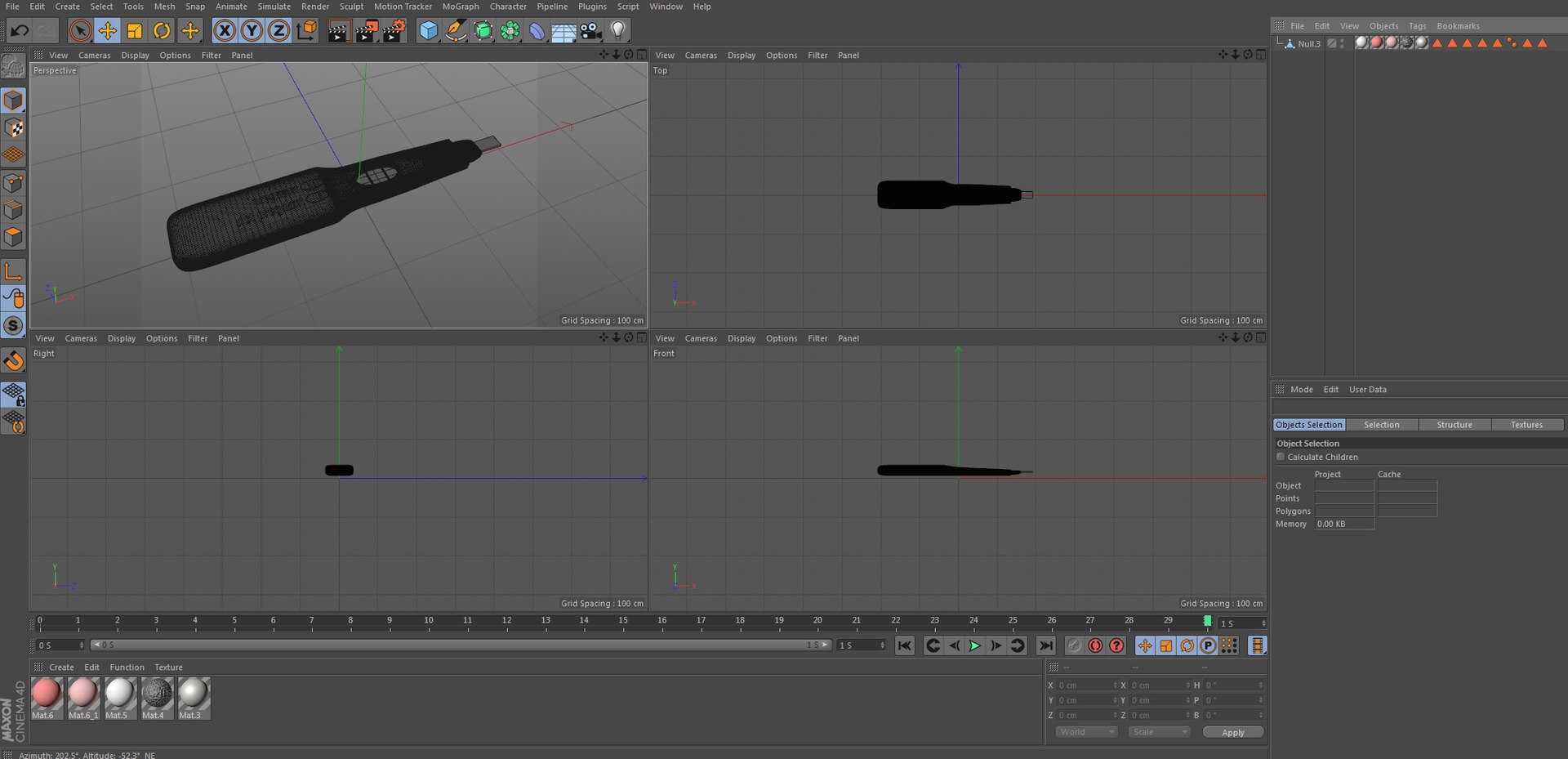Viewport: 1568px width, 759px height.
Task: Open the Simulate menu
Action: pyautogui.click(x=274, y=7)
